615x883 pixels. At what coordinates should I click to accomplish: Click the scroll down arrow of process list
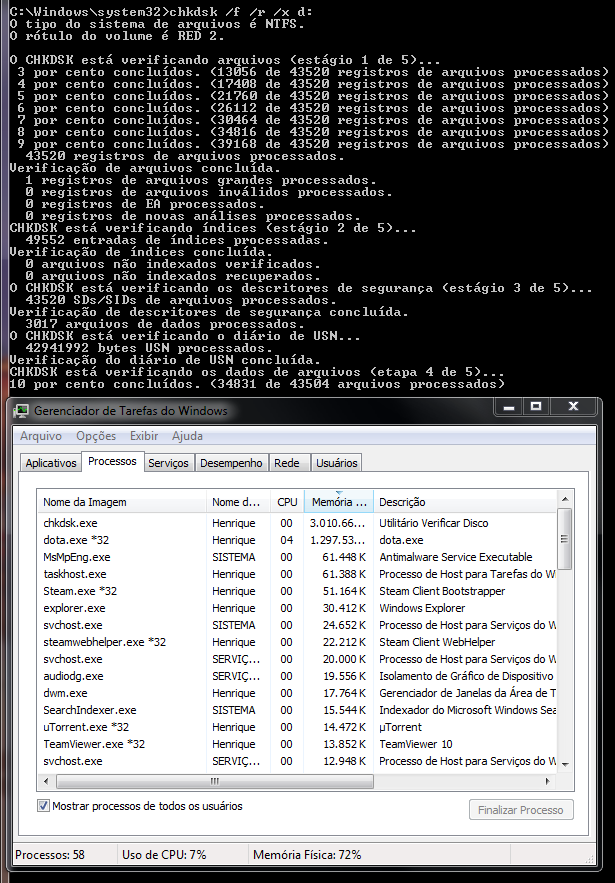click(x=565, y=764)
